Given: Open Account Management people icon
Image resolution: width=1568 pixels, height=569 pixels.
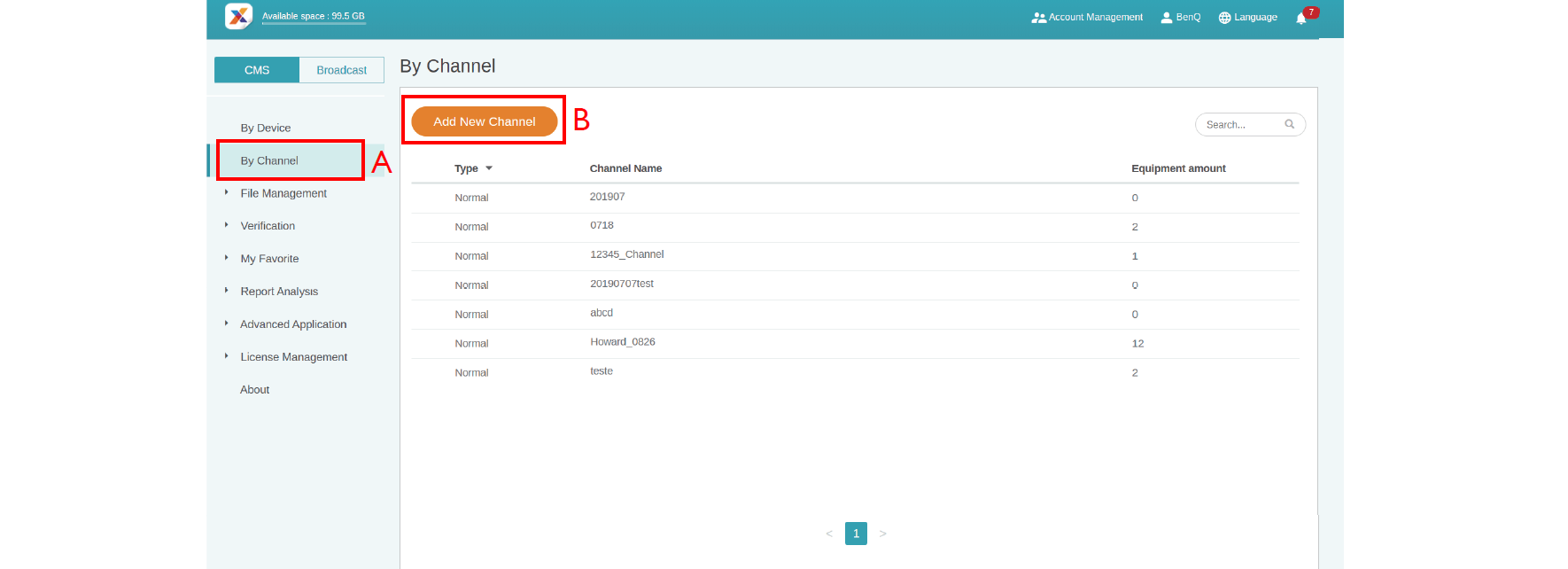Looking at the screenshot, I should pos(1038,18).
